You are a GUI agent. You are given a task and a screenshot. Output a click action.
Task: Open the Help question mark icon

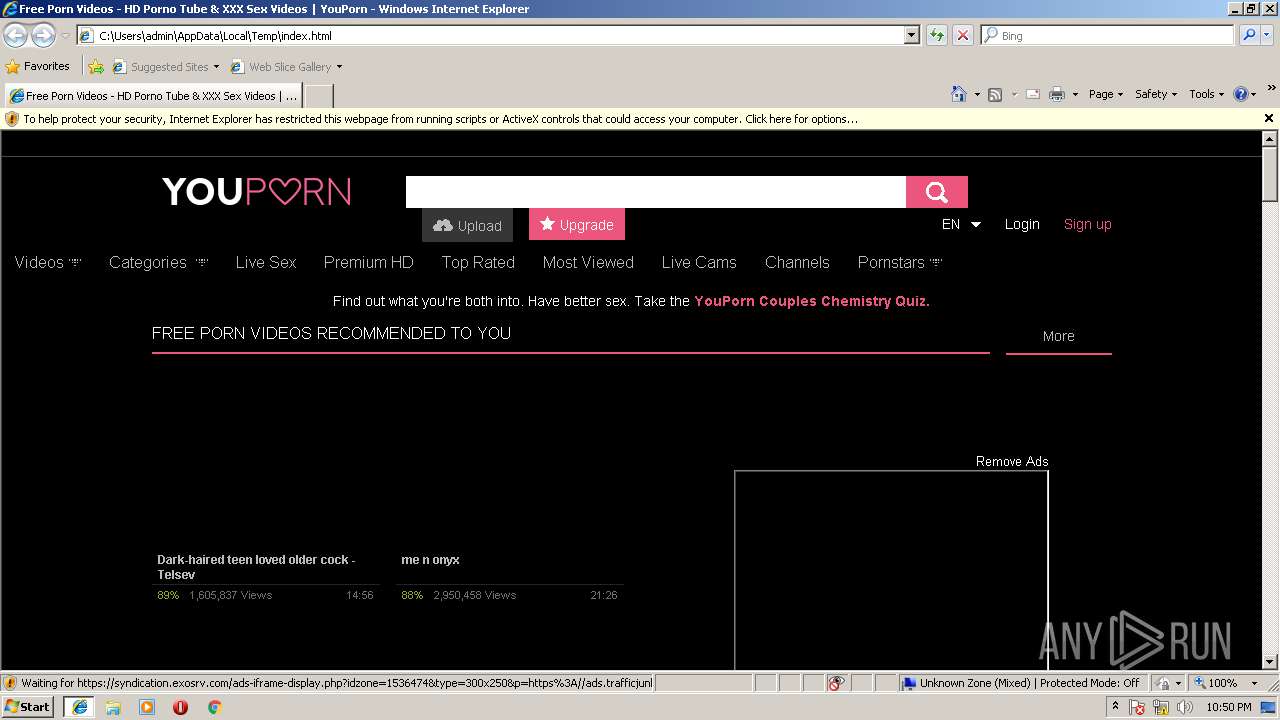(1241, 94)
